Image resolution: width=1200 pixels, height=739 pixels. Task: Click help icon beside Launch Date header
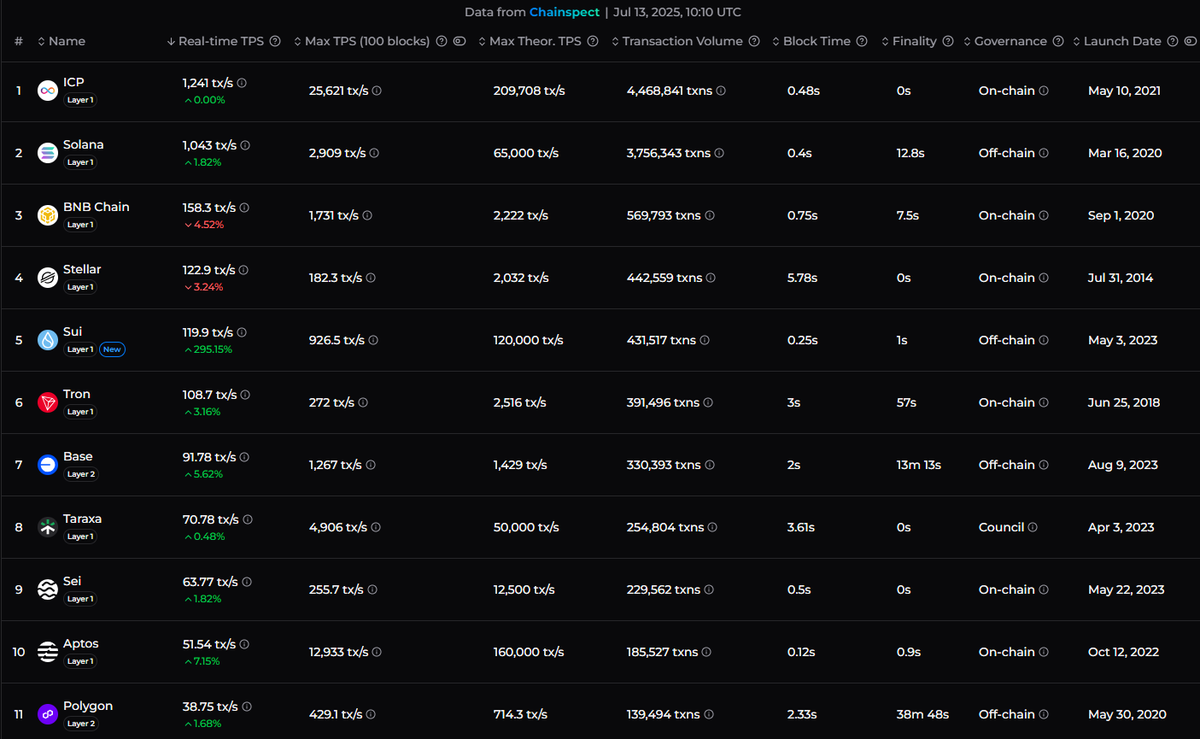[x=1172, y=41]
